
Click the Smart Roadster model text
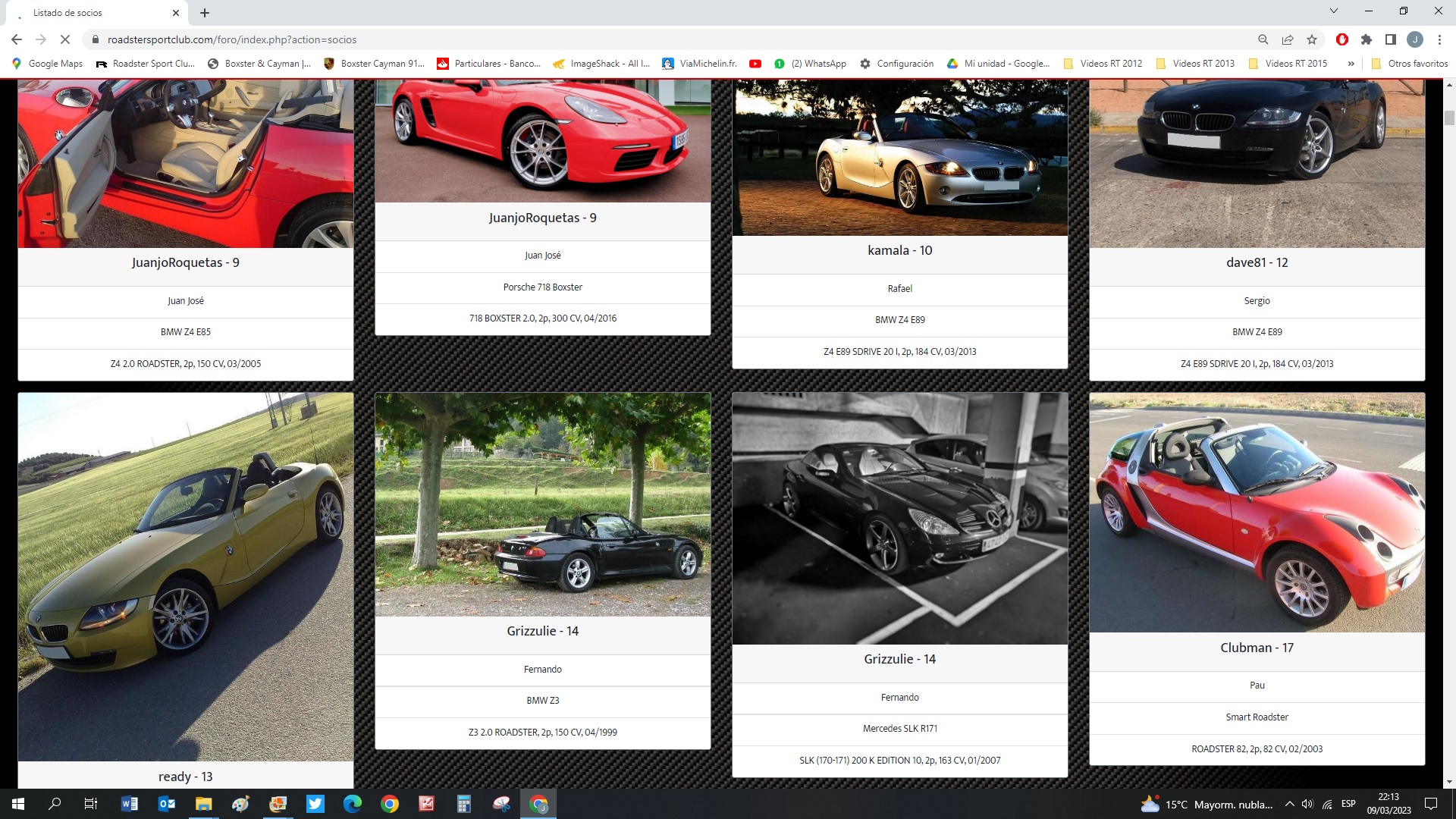1257,717
